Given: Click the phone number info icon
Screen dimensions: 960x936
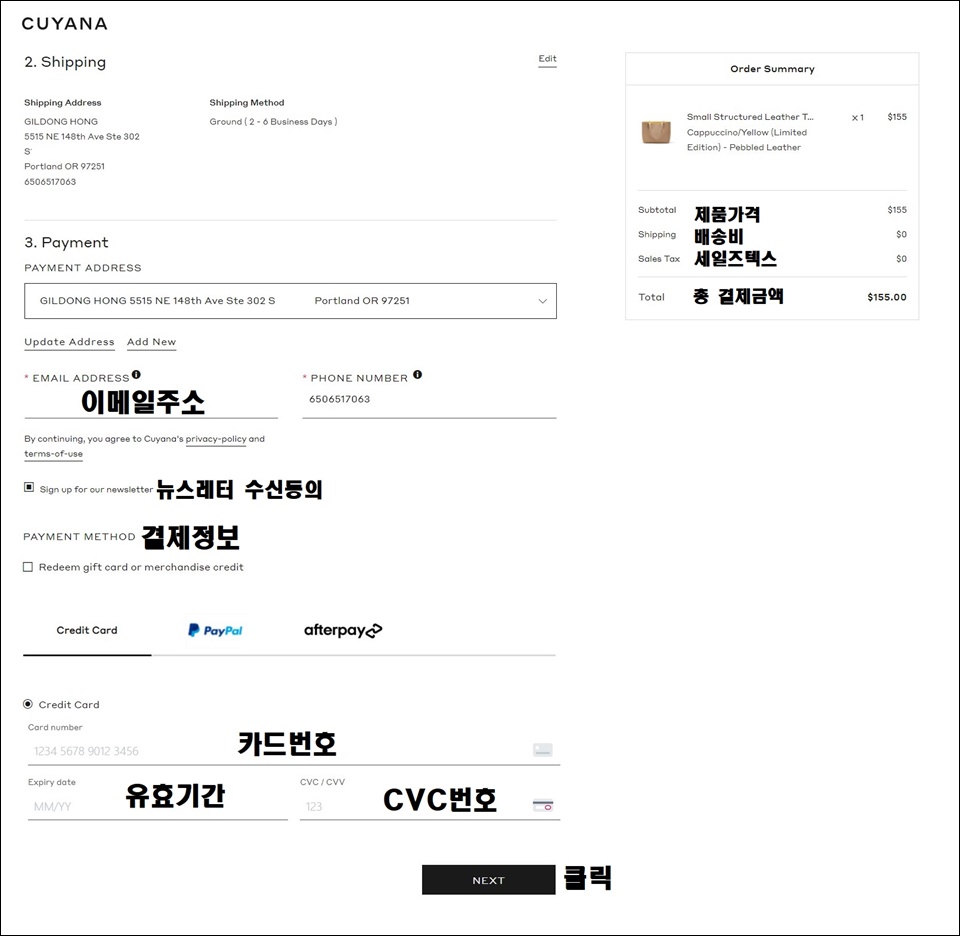Looking at the screenshot, I should [x=418, y=374].
